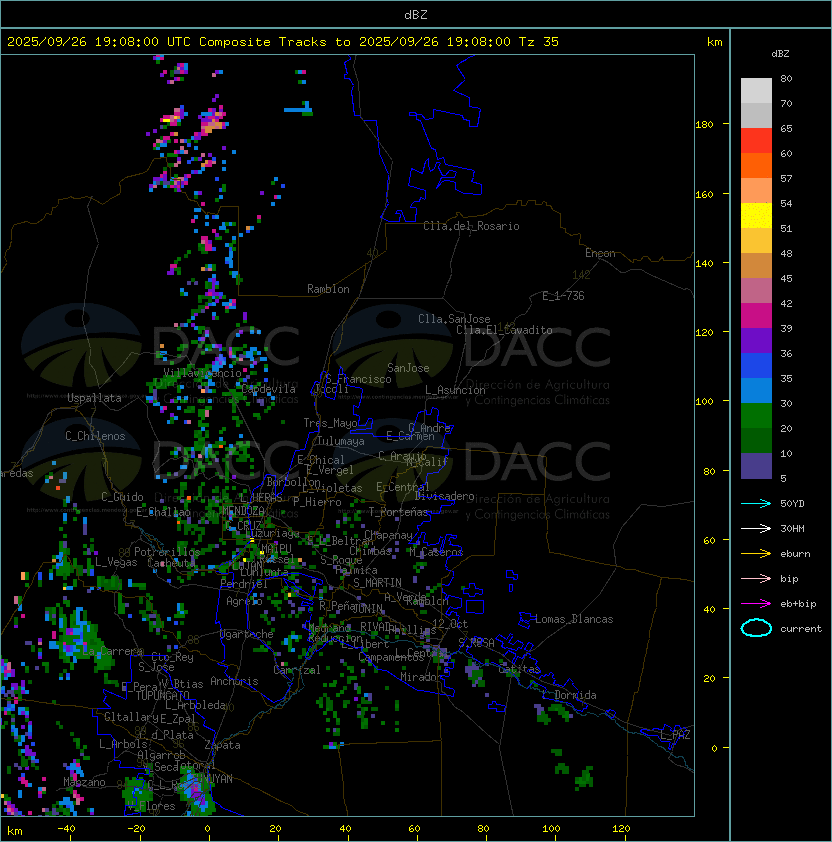Click the 'TUPUNGATO' map label
Image resolution: width=832 pixels, height=842 pixels.
pos(162,695)
